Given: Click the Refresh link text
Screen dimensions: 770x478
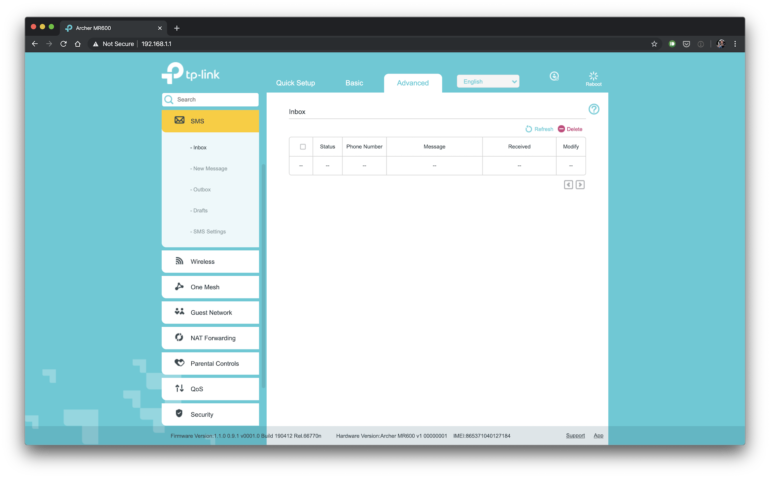Looking at the screenshot, I should (x=544, y=129).
